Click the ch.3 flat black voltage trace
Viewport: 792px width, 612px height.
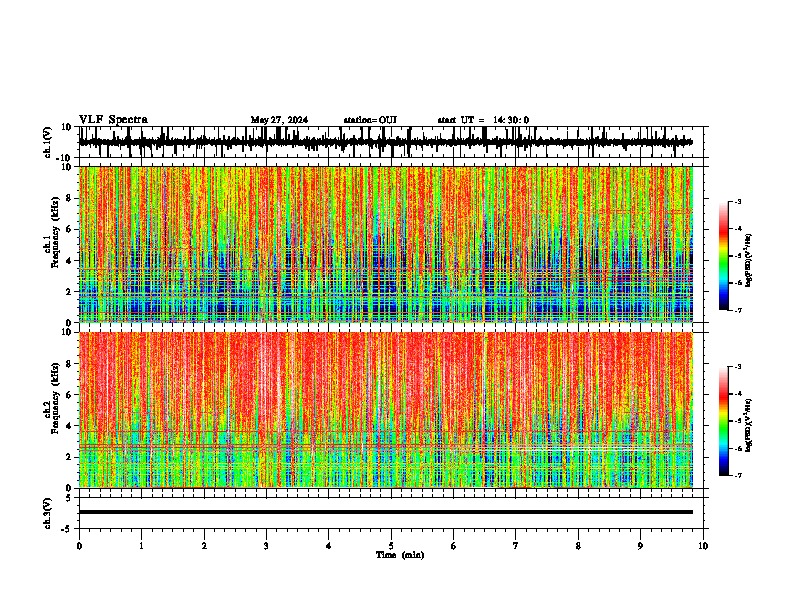tap(385, 512)
